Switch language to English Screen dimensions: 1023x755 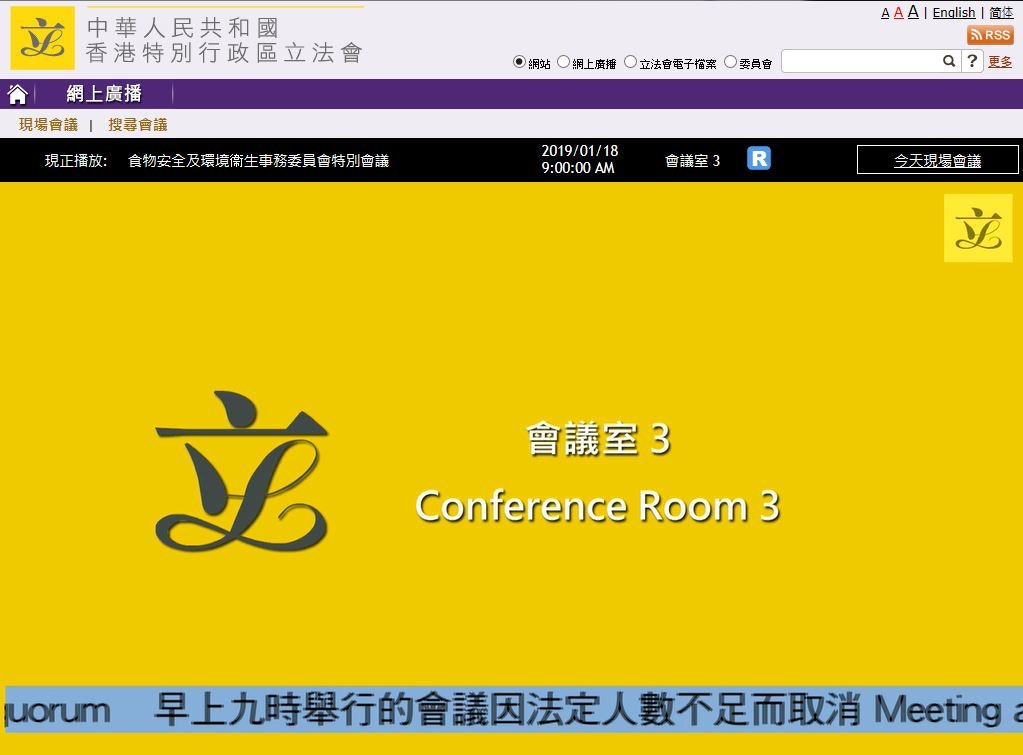pyautogui.click(x=952, y=12)
